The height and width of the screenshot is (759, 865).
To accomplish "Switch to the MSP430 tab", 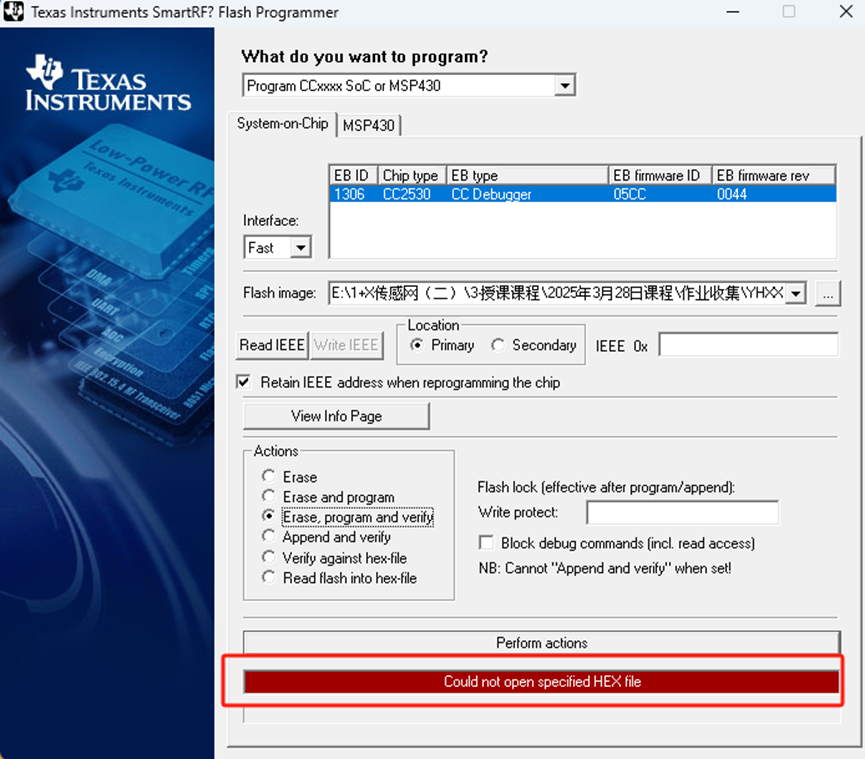I will (x=368, y=125).
